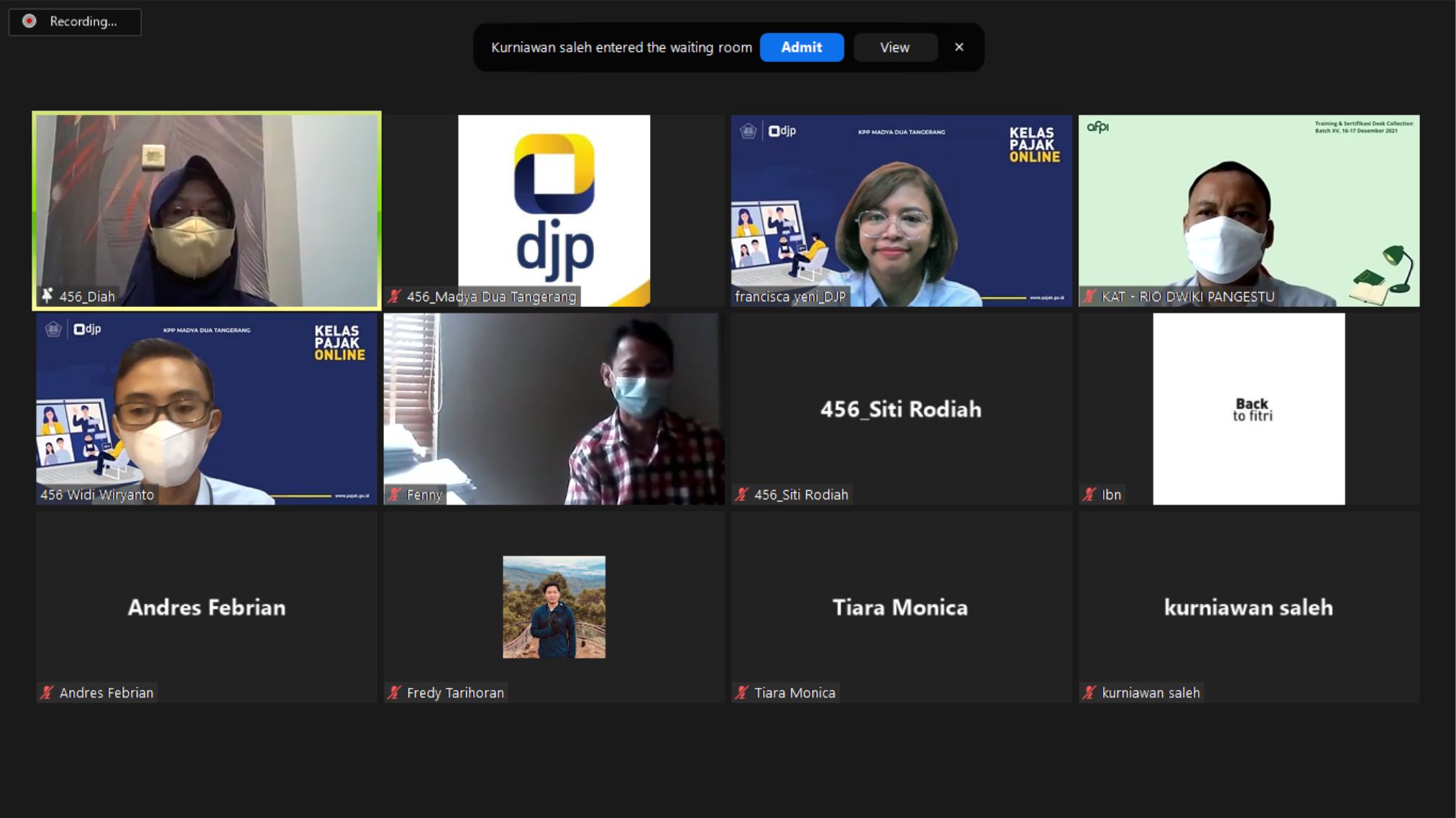Click muted mic icon beside KAT - RIO DWIKI PANGESTU
Viewport: 1456px width, 818px height.
pos(1089,296)
